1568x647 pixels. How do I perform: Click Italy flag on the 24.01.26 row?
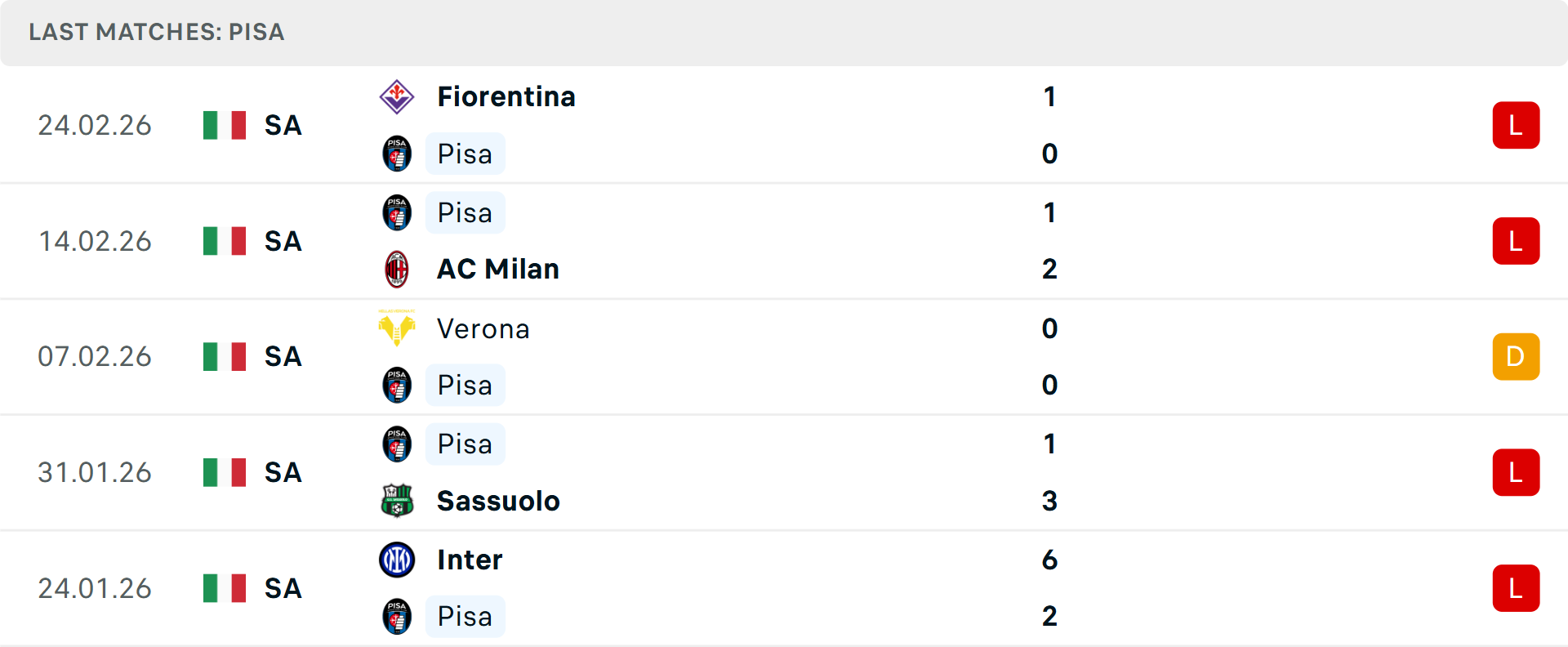click(225, 588)
